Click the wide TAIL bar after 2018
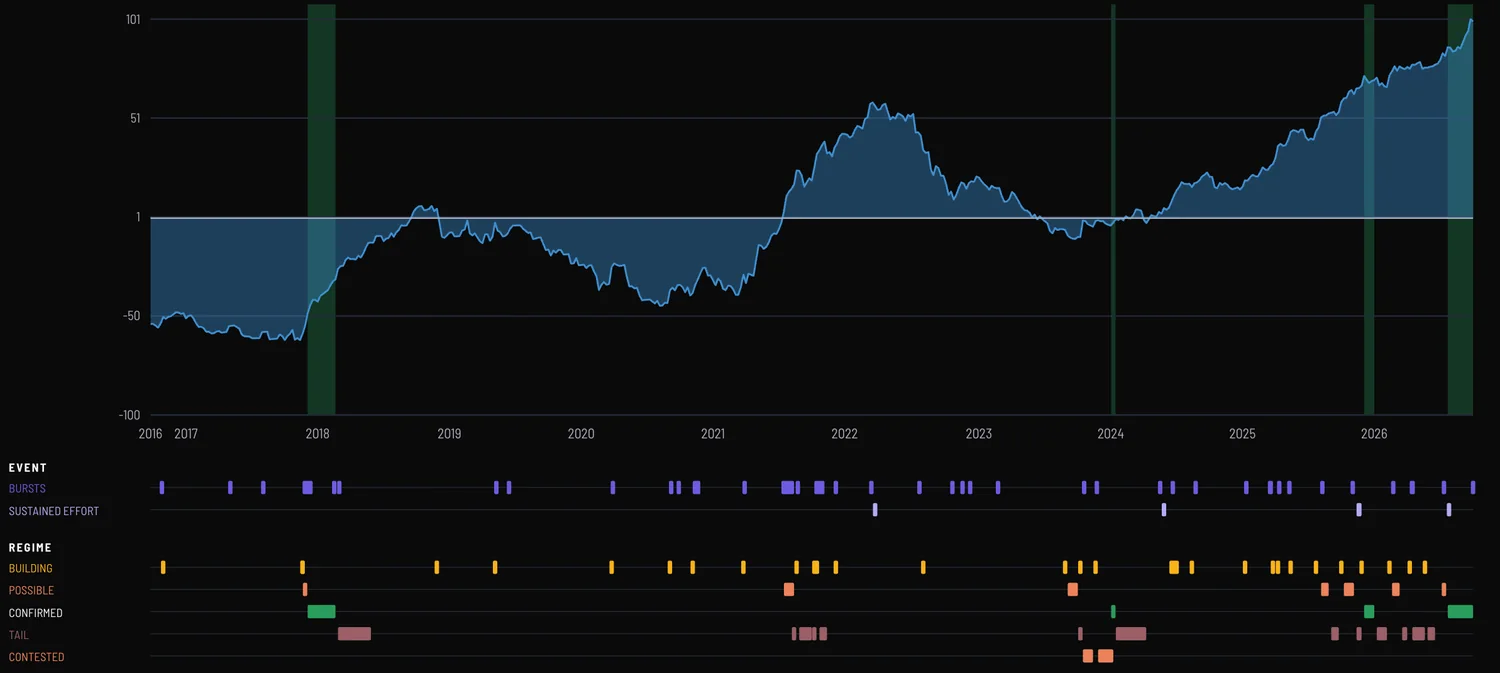This screenshot has height=673, width=1500. [354, 634]
